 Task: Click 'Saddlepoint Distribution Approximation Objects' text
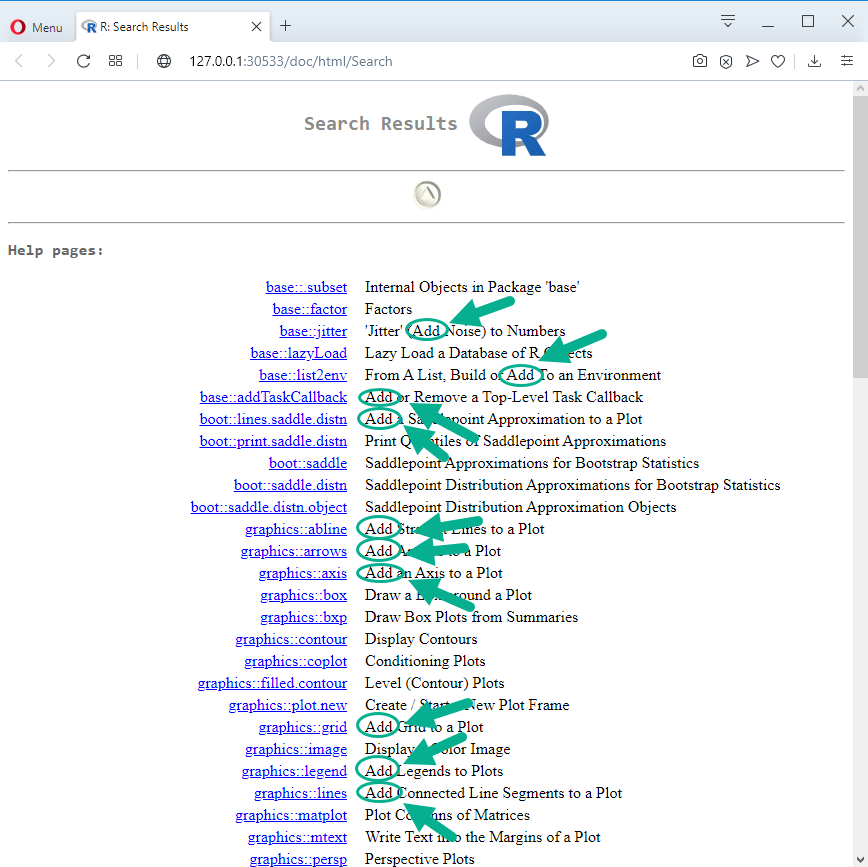(x=520, y=507)
